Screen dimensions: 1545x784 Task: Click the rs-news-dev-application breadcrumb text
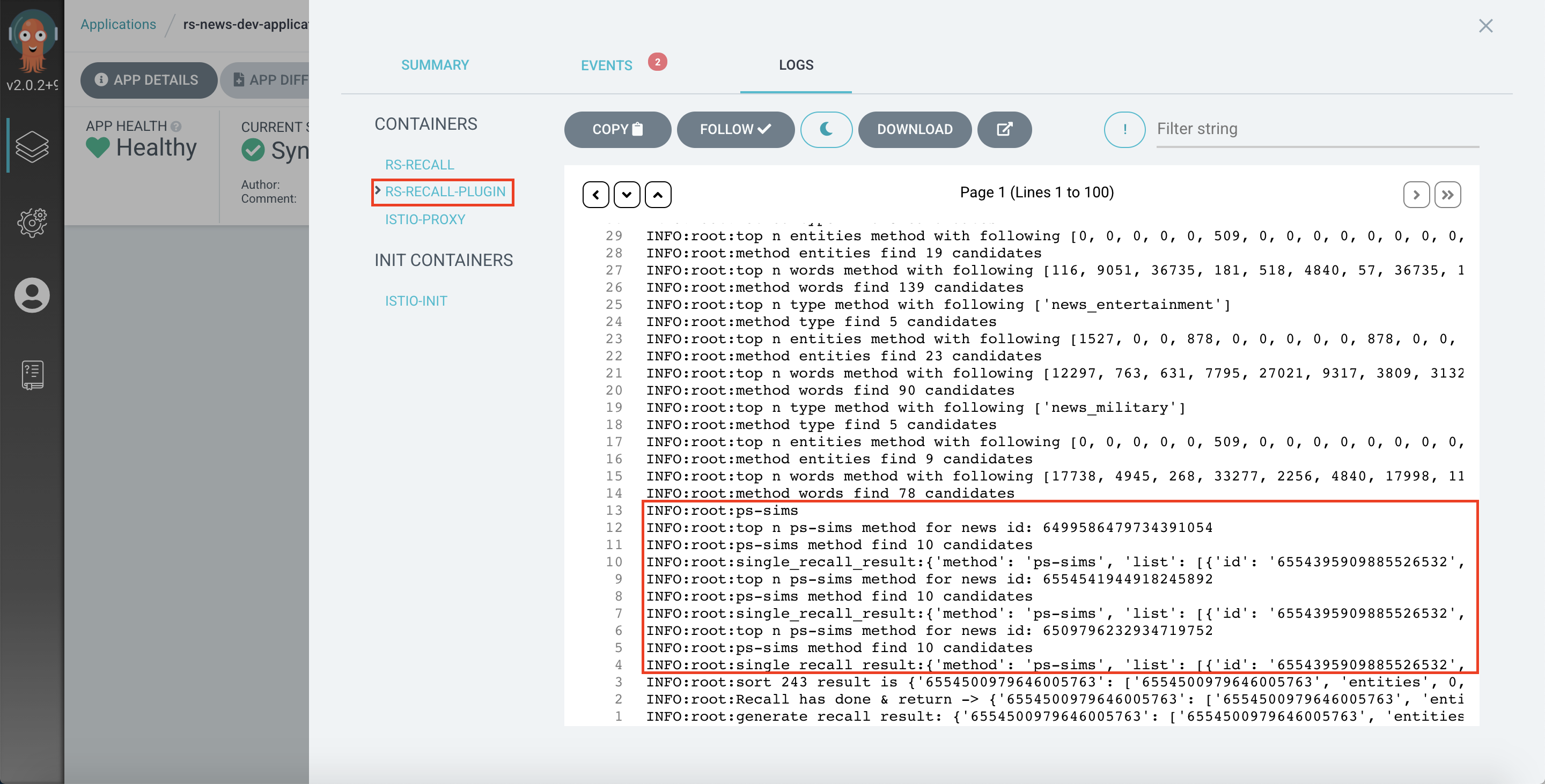246,25
